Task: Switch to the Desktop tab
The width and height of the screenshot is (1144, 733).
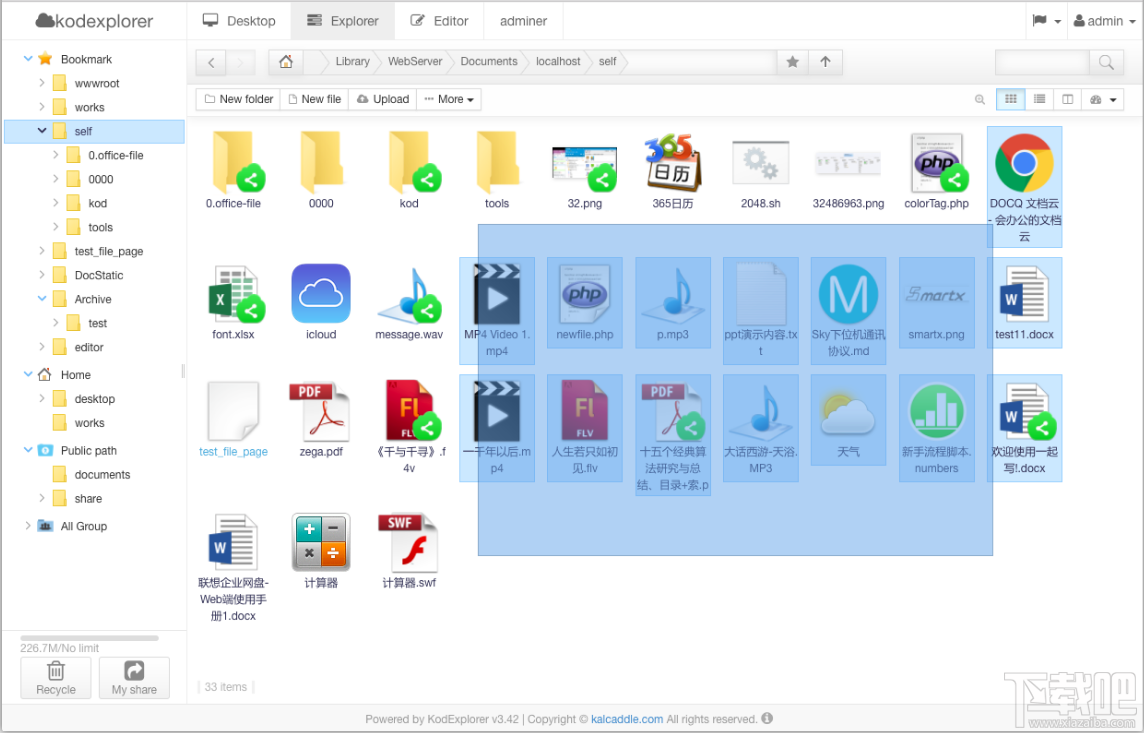Action: [239, 20]
